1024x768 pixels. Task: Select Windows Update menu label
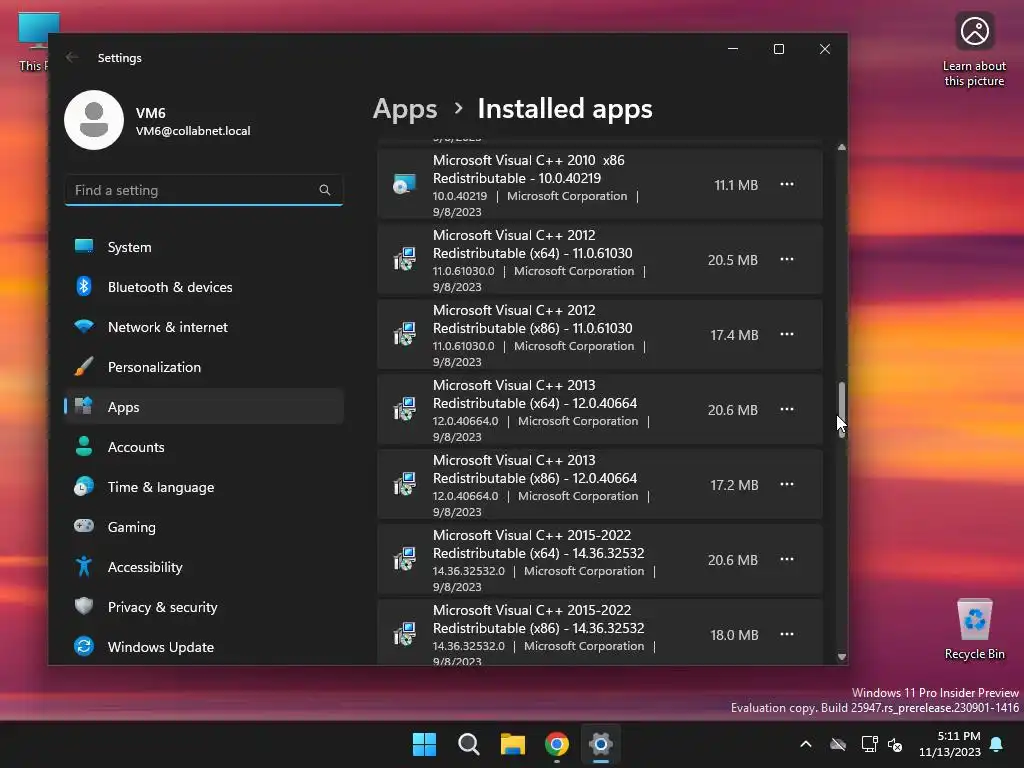click(x=161, y=647)
